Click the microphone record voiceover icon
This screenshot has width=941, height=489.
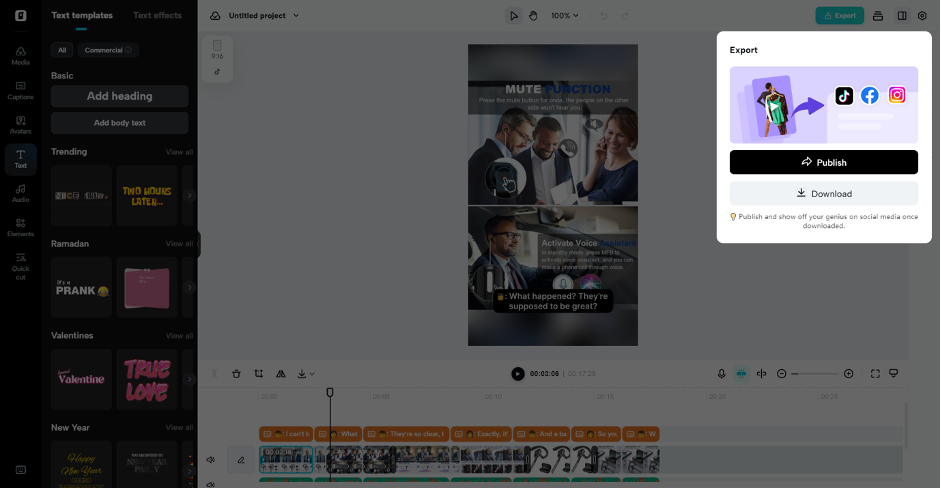pos(721,373)
